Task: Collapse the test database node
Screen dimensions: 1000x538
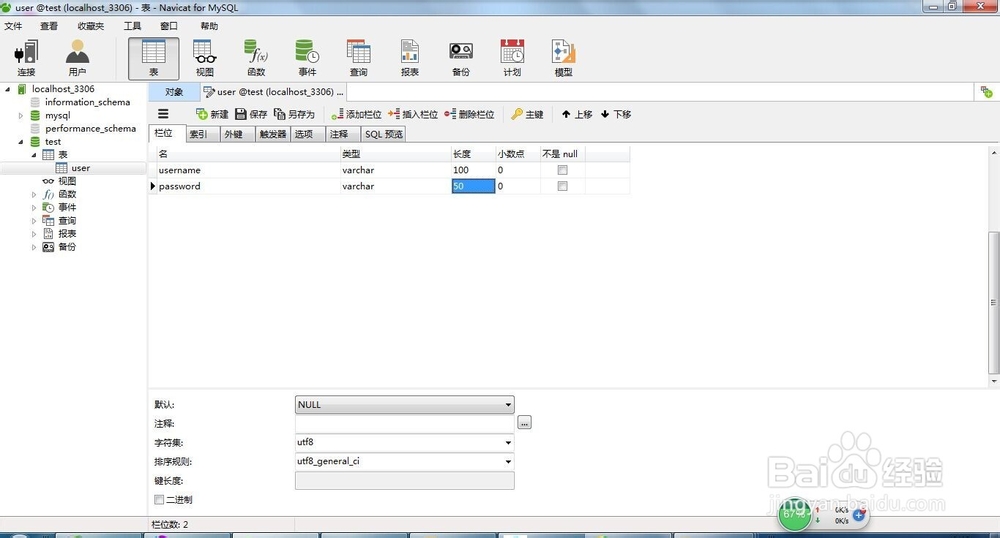Action: pos(20,142)
